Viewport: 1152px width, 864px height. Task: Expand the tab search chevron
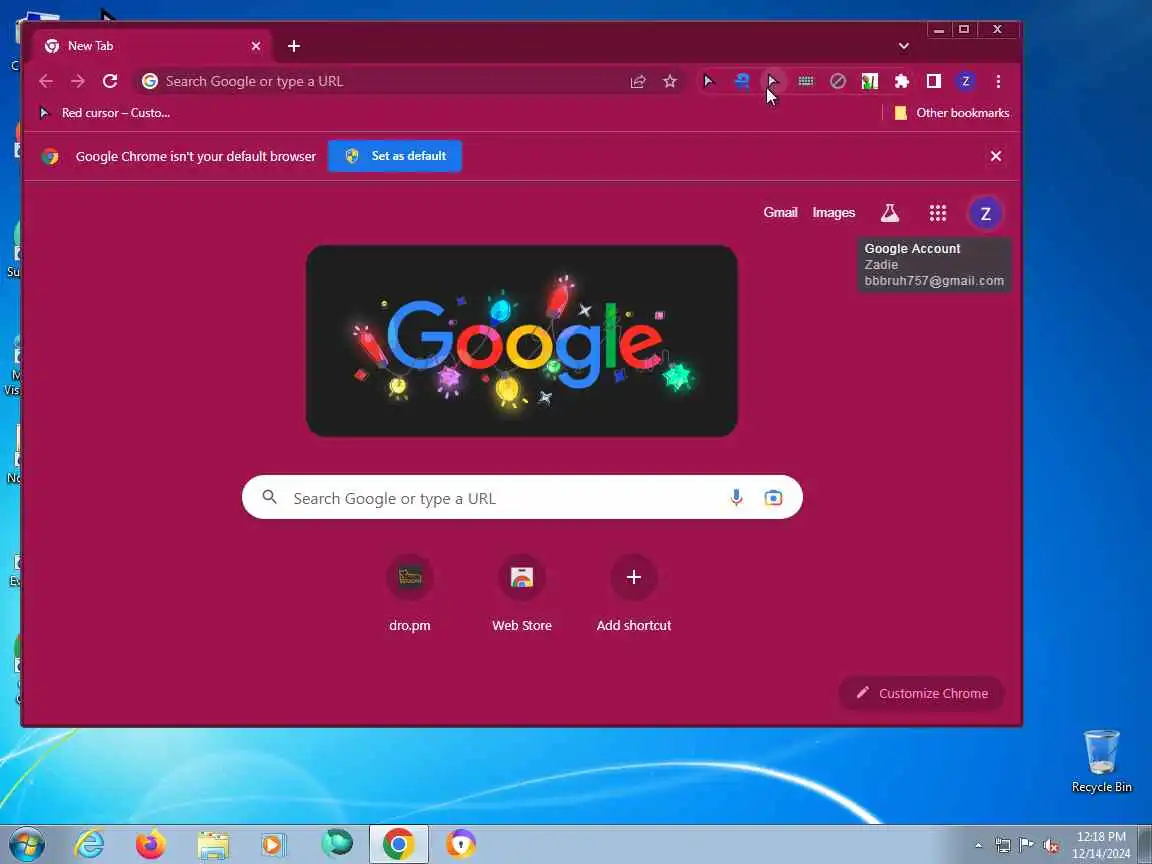(904, 46)
